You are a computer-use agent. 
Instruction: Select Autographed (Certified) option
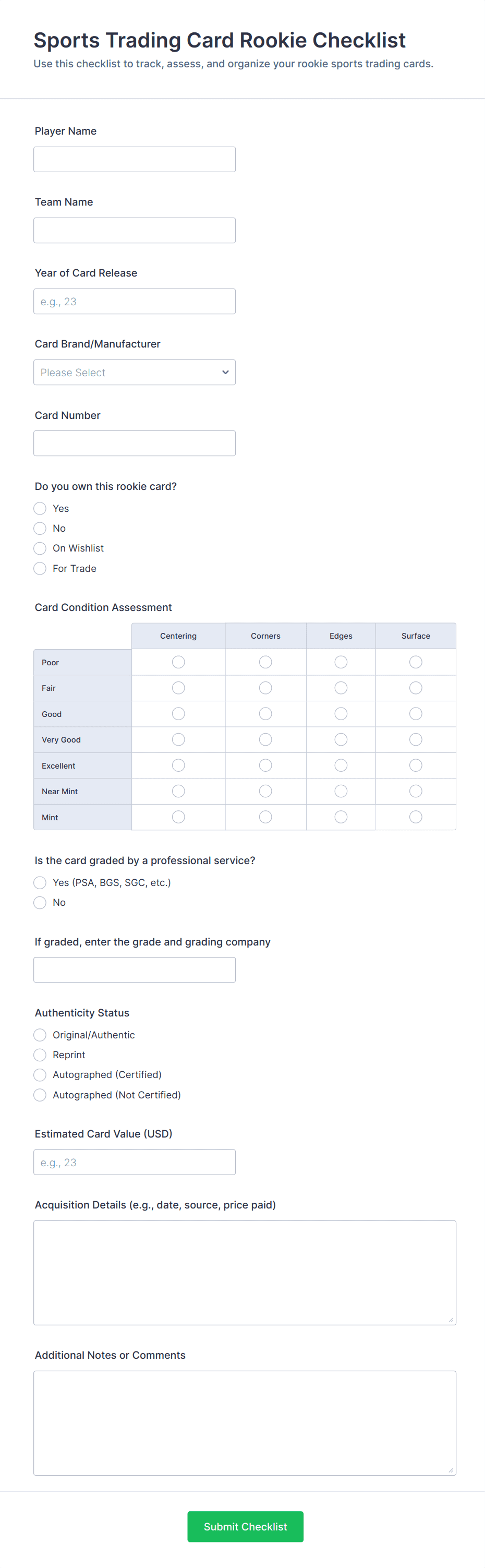pyautogui.click(x=40, y=1075)
